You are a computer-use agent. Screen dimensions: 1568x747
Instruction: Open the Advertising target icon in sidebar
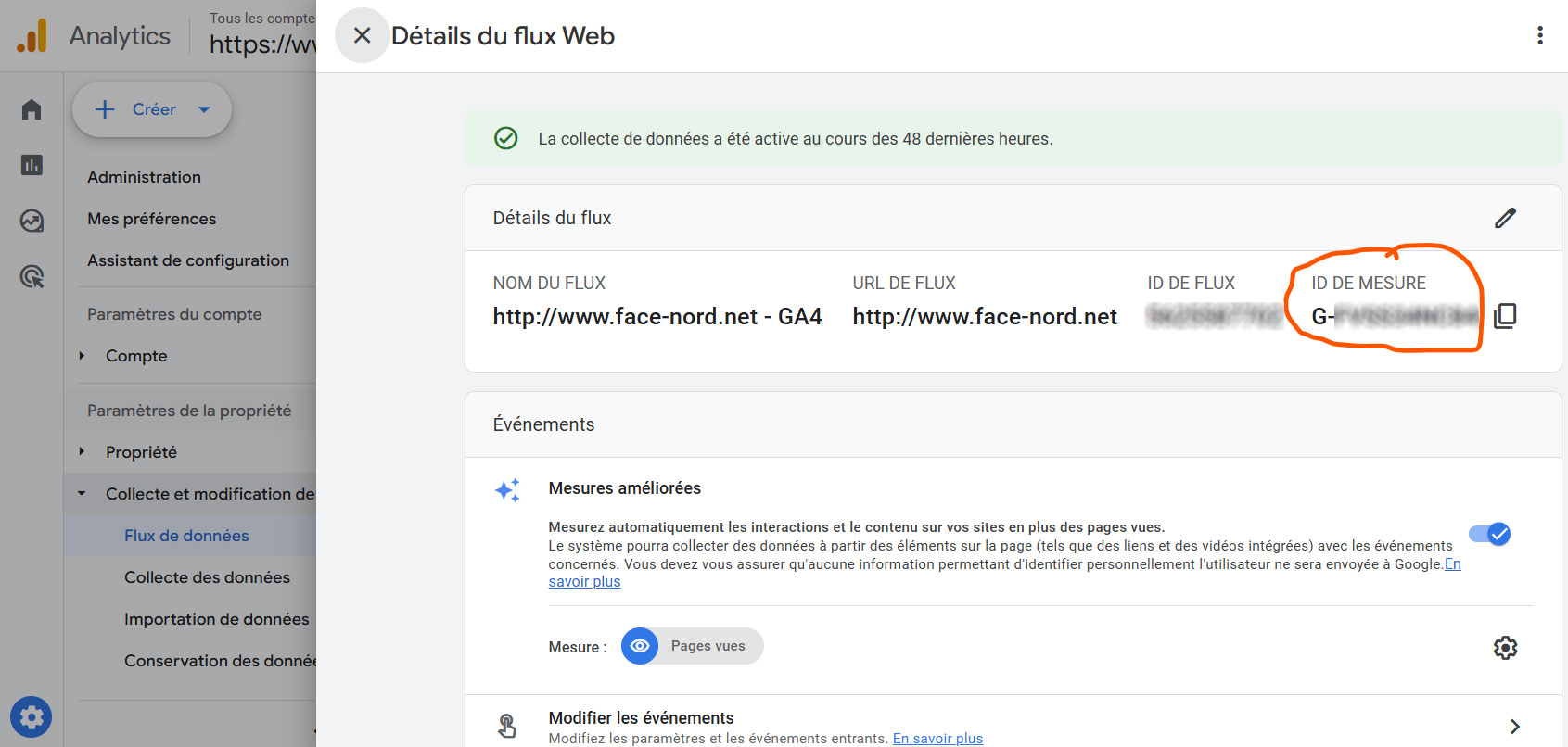point(32,276)
